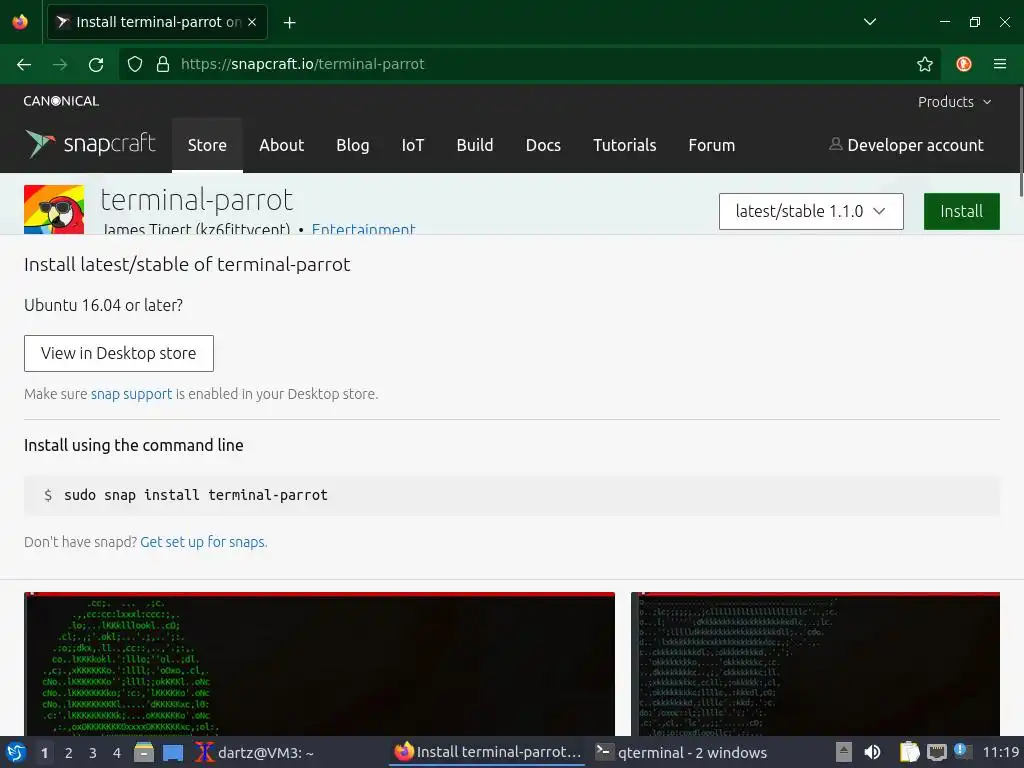Open the Blog menu item
The width and height of the screenshot is (1024, 768).
(x=353, y=145)
